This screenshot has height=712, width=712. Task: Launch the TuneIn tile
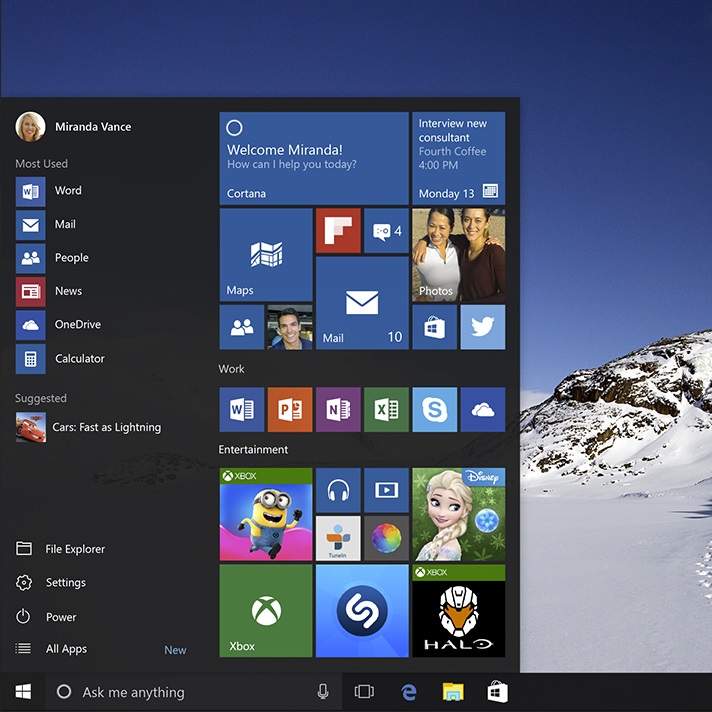click(338, 539)
